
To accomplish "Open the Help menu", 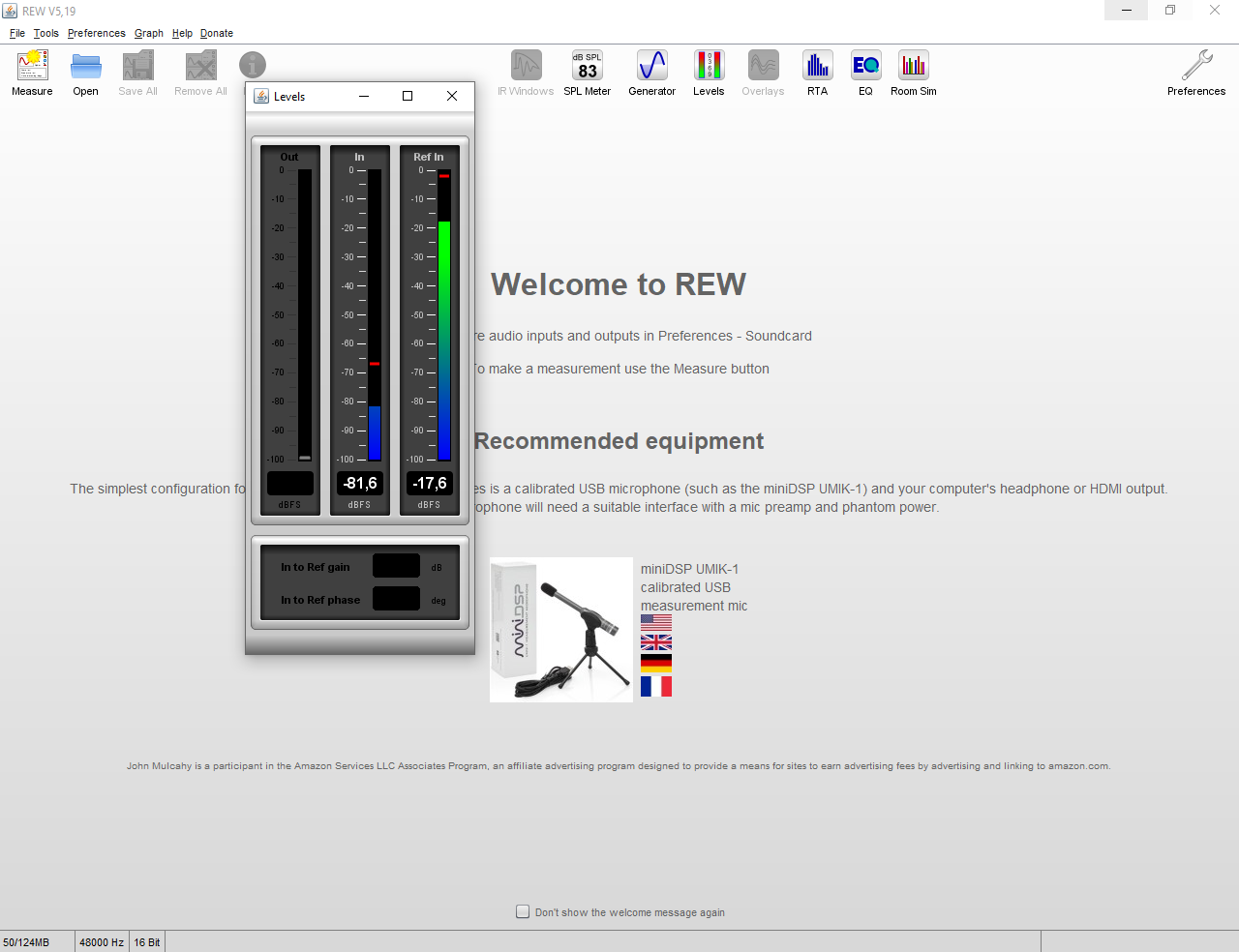I will (182, 33).
